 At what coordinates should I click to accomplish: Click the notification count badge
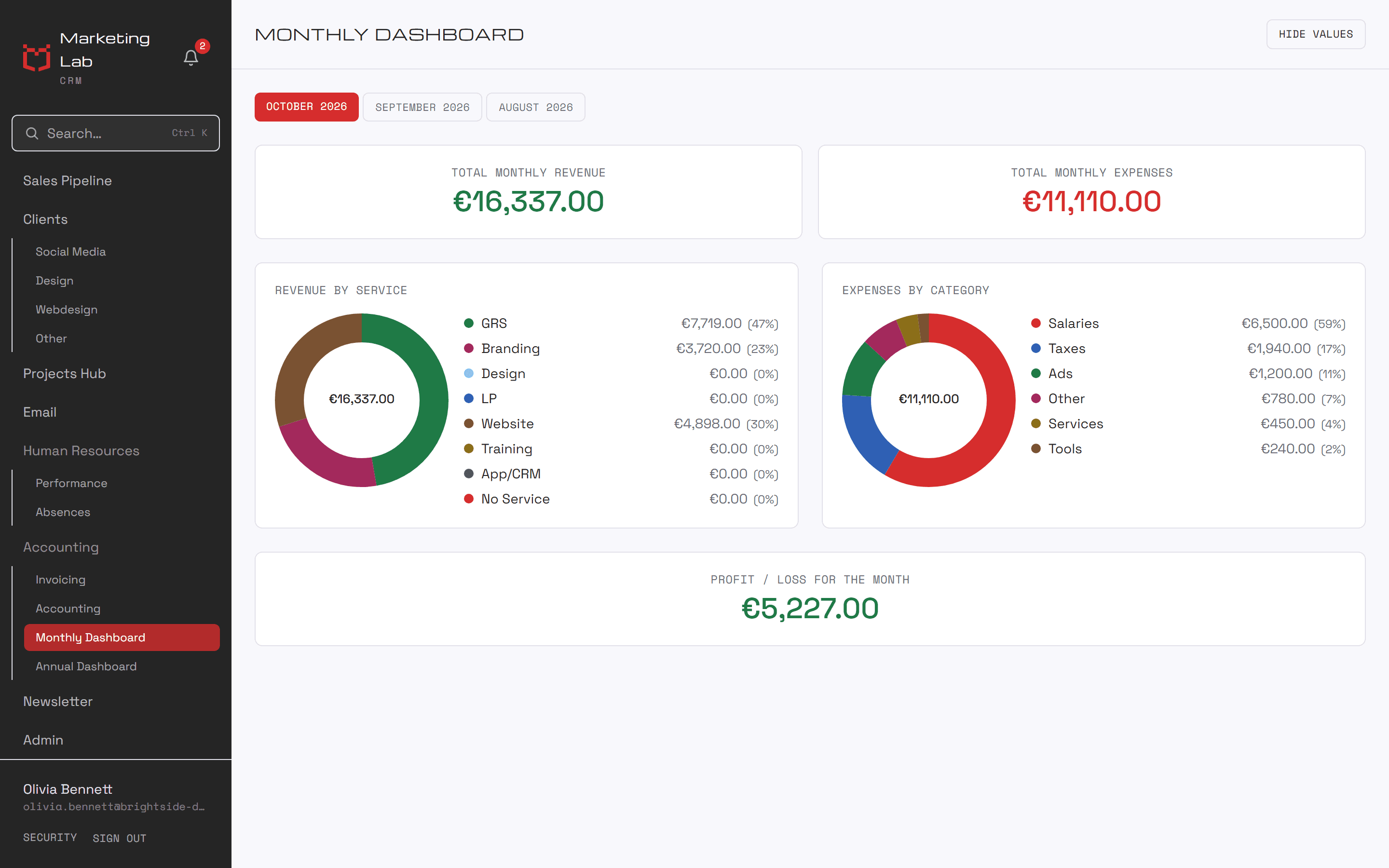pyautogui.click(x=202, y=46)
